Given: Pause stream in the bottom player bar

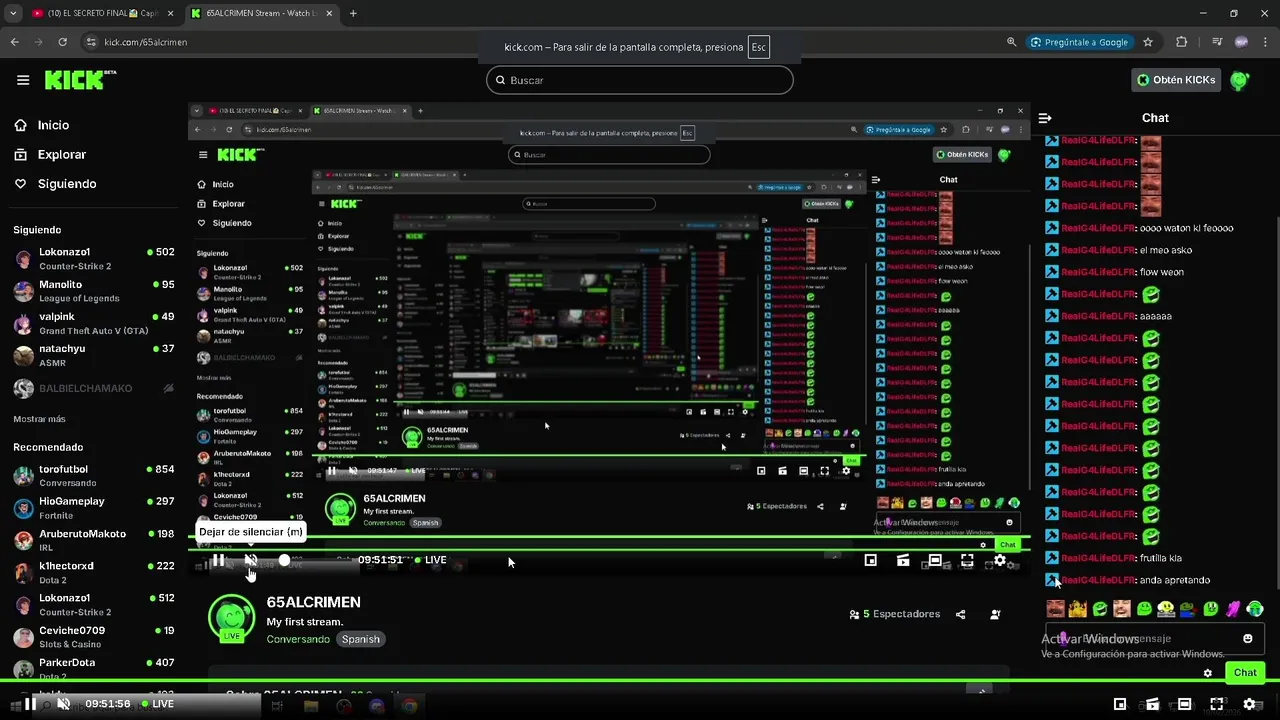Looking at the screenshot, I should 31,704.
